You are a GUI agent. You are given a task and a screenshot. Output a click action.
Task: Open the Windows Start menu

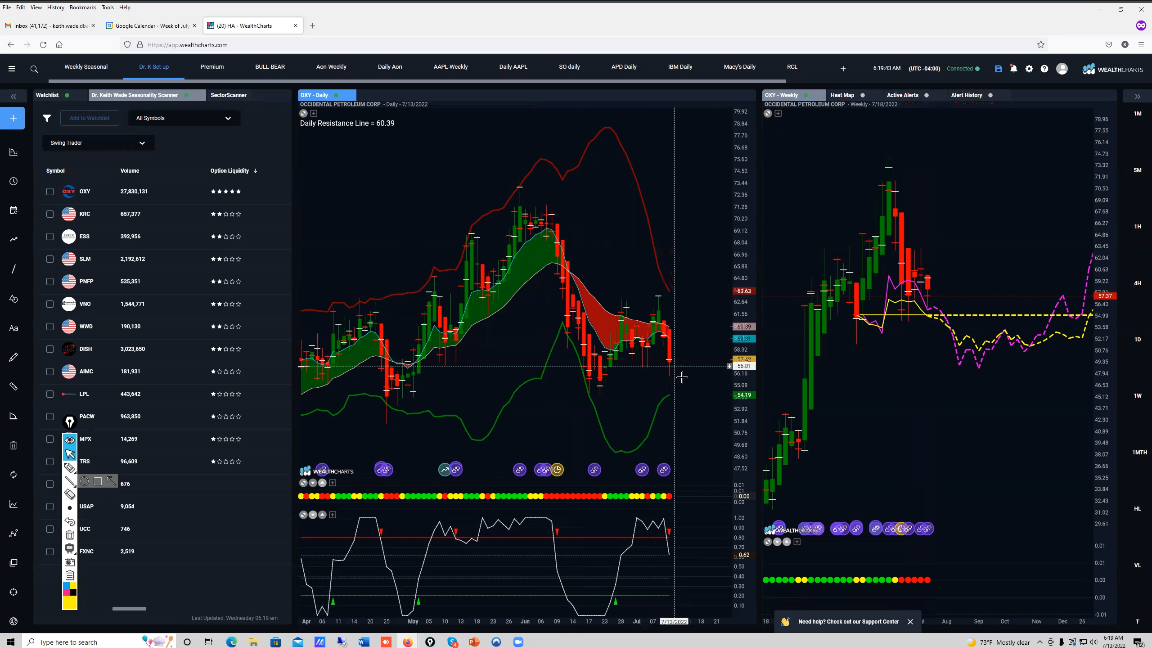point(10,642)
